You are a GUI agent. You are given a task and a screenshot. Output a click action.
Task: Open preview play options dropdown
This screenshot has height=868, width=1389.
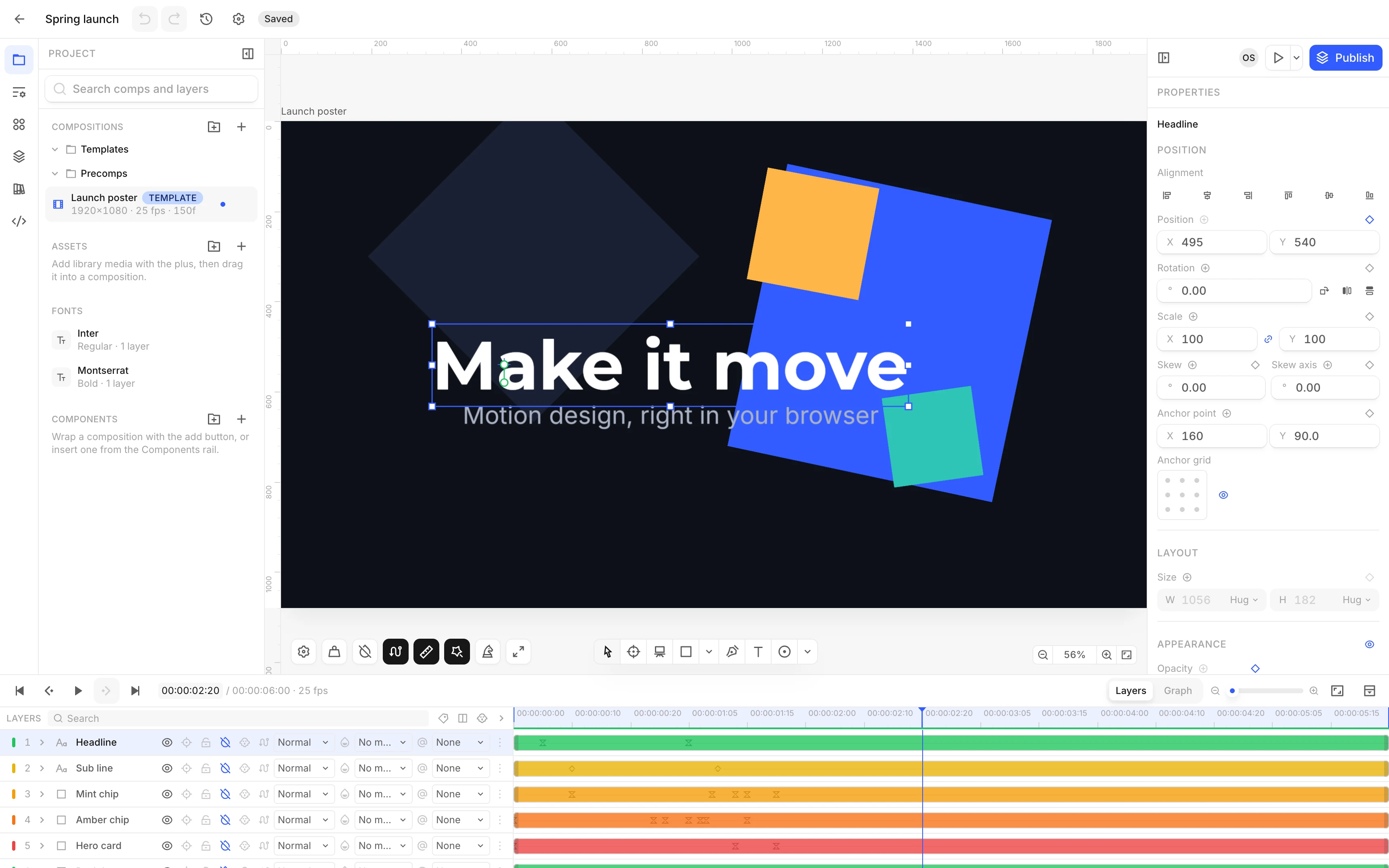coord(1297,58)
